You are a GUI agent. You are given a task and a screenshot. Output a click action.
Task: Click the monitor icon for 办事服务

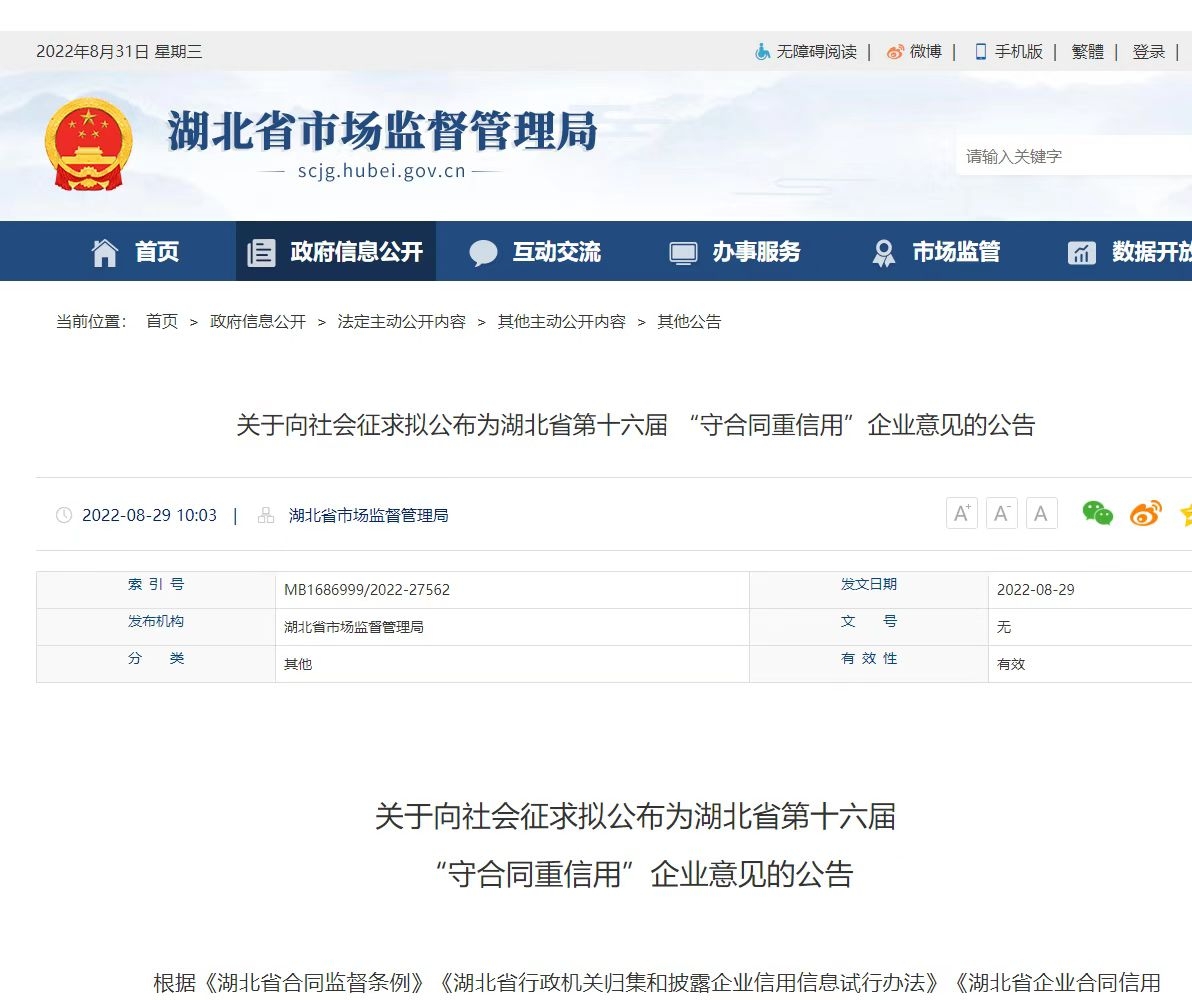683,253
